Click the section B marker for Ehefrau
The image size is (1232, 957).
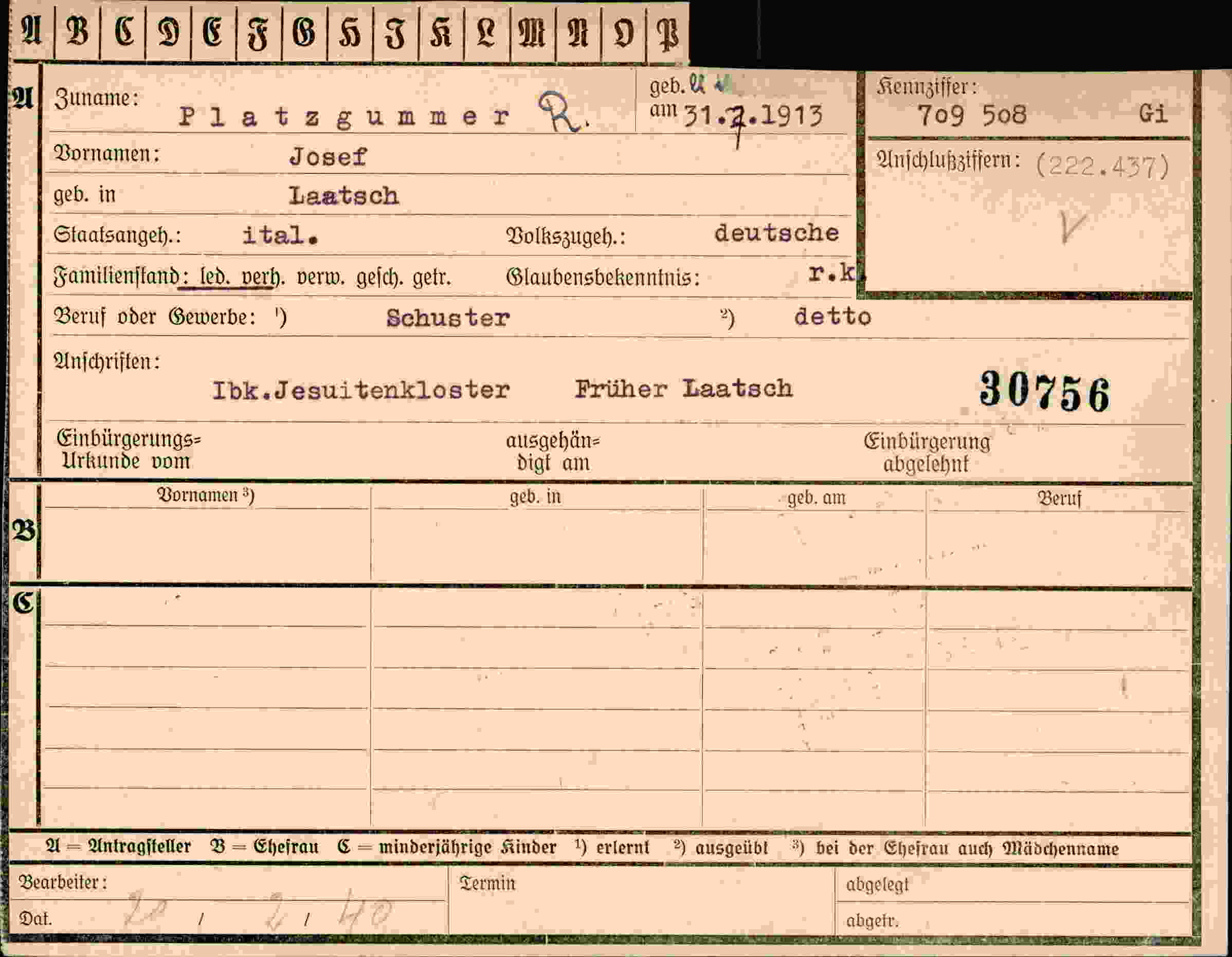click(24, 530)
